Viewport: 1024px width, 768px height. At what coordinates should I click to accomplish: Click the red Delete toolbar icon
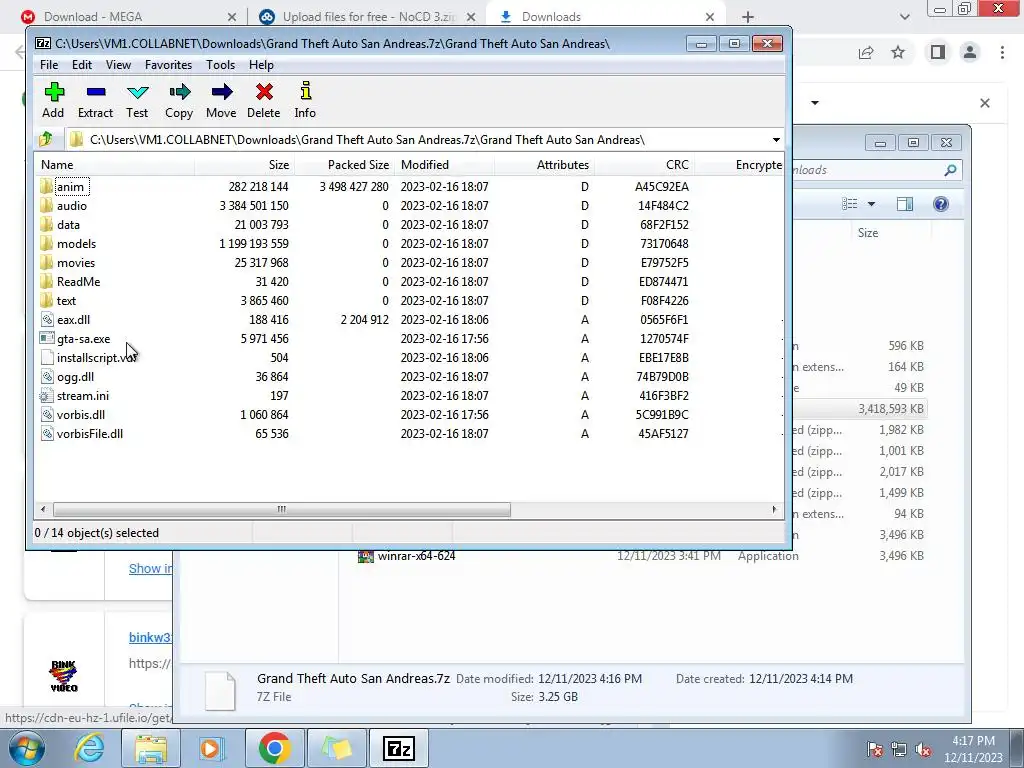[264, 92]
